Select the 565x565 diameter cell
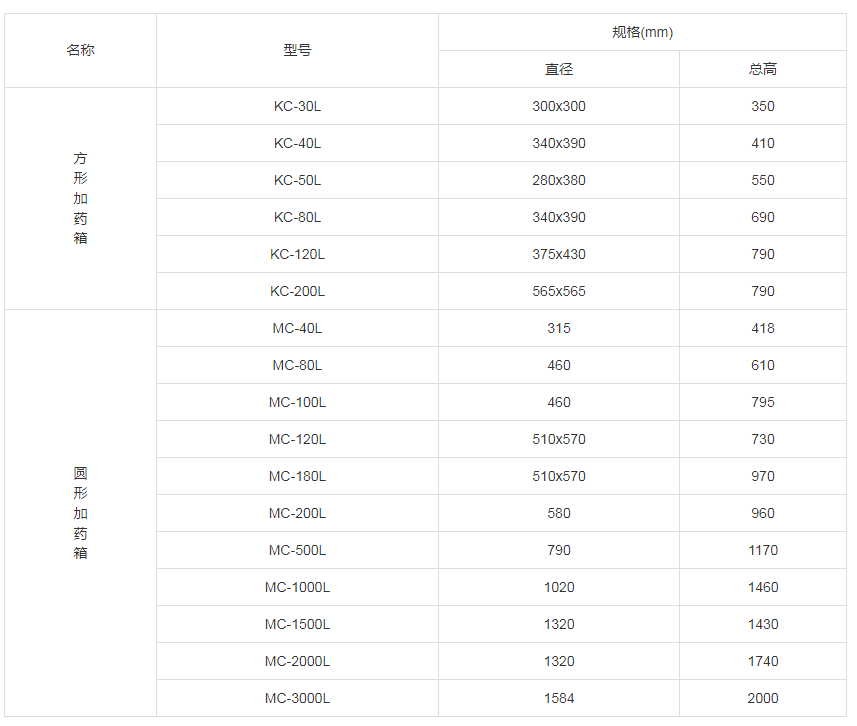 pyautogui.click(x=559, y=291)
